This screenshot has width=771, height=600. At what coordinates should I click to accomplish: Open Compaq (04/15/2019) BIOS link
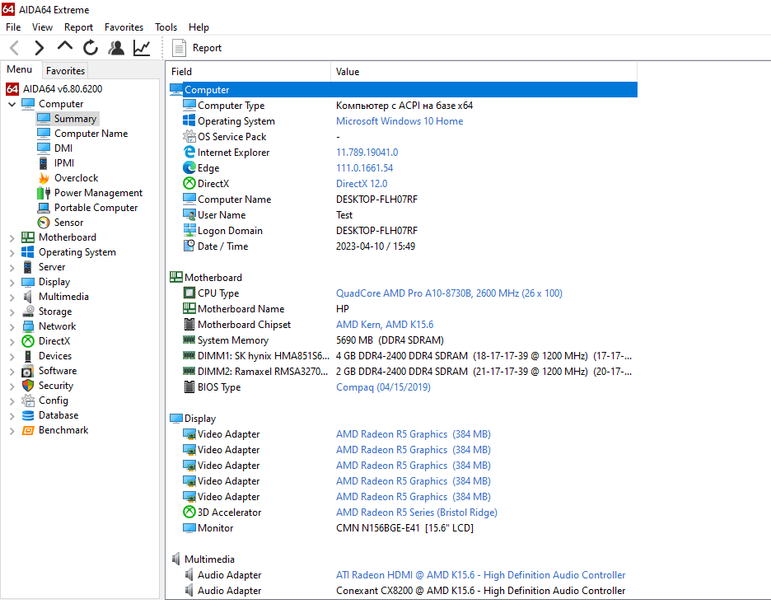(383, 387)
